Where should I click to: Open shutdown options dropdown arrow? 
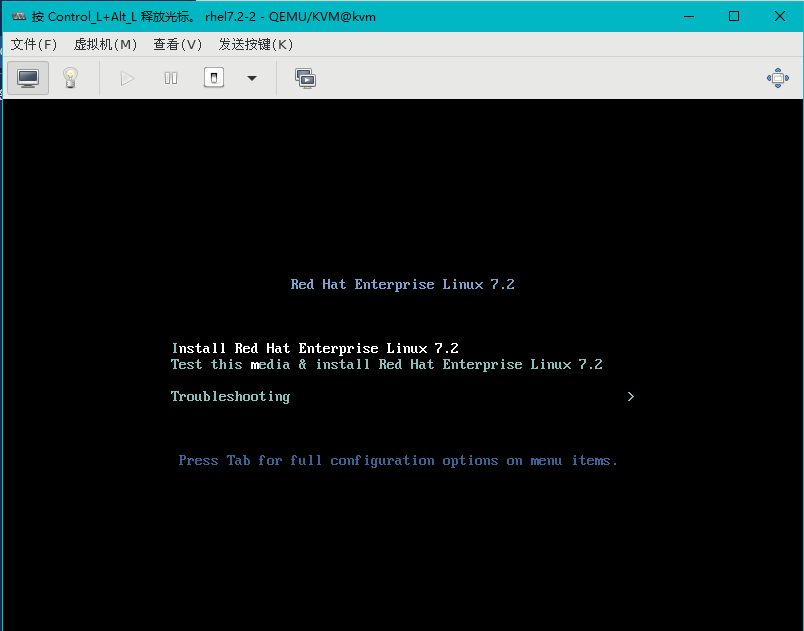(x=252, y=78)
